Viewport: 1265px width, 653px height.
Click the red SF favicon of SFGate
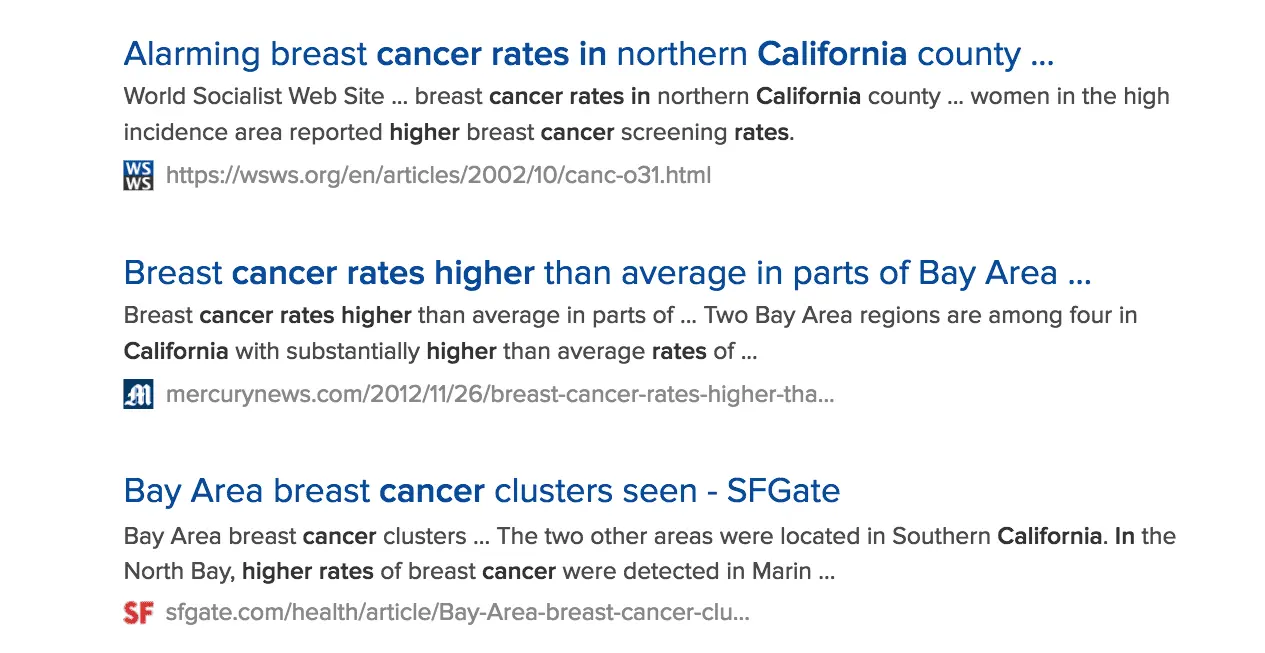click(138, 612)
